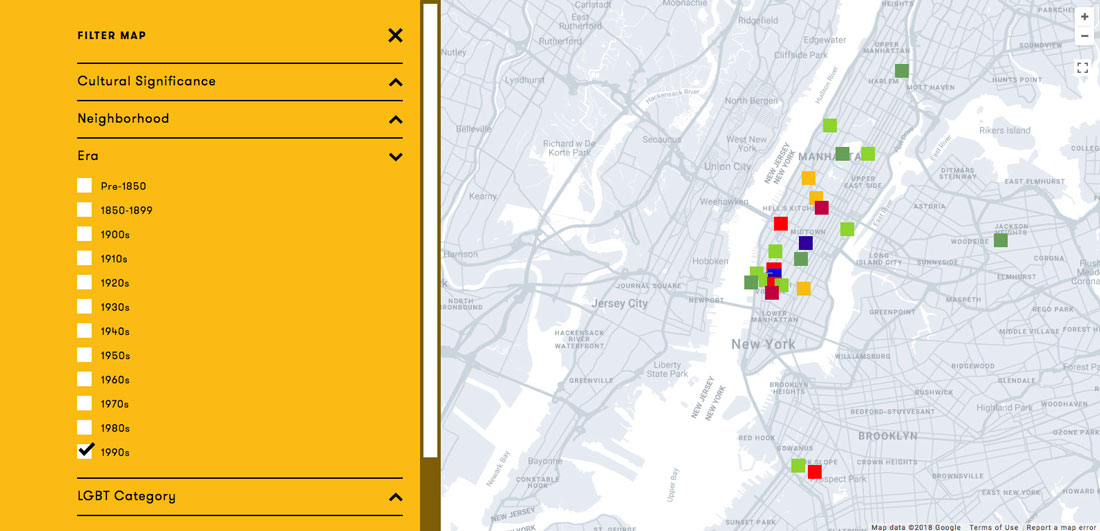The image size is (1100, 531).
Task: Click Report a map error link
Action: 1061,527
